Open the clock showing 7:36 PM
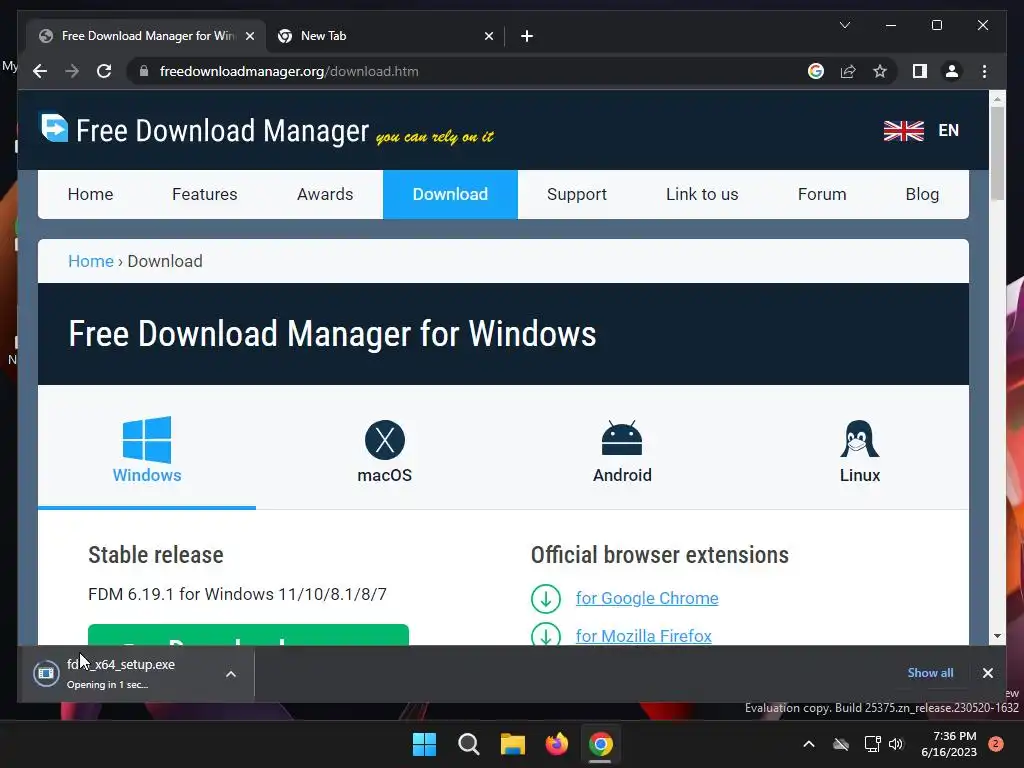This screenshot has height=768, width=1024. (x=948, y=744)
